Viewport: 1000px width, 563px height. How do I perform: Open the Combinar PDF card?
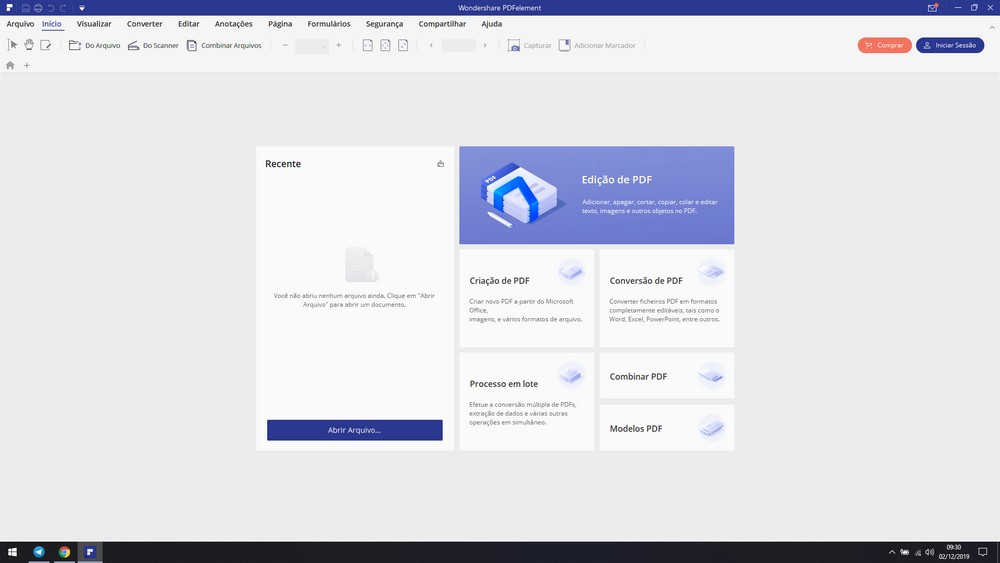pos(666,376)
